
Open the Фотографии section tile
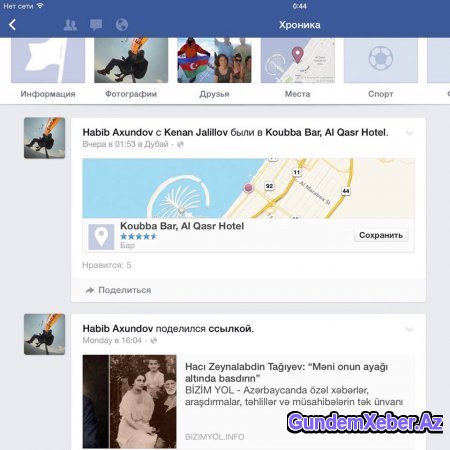(131, 60)
